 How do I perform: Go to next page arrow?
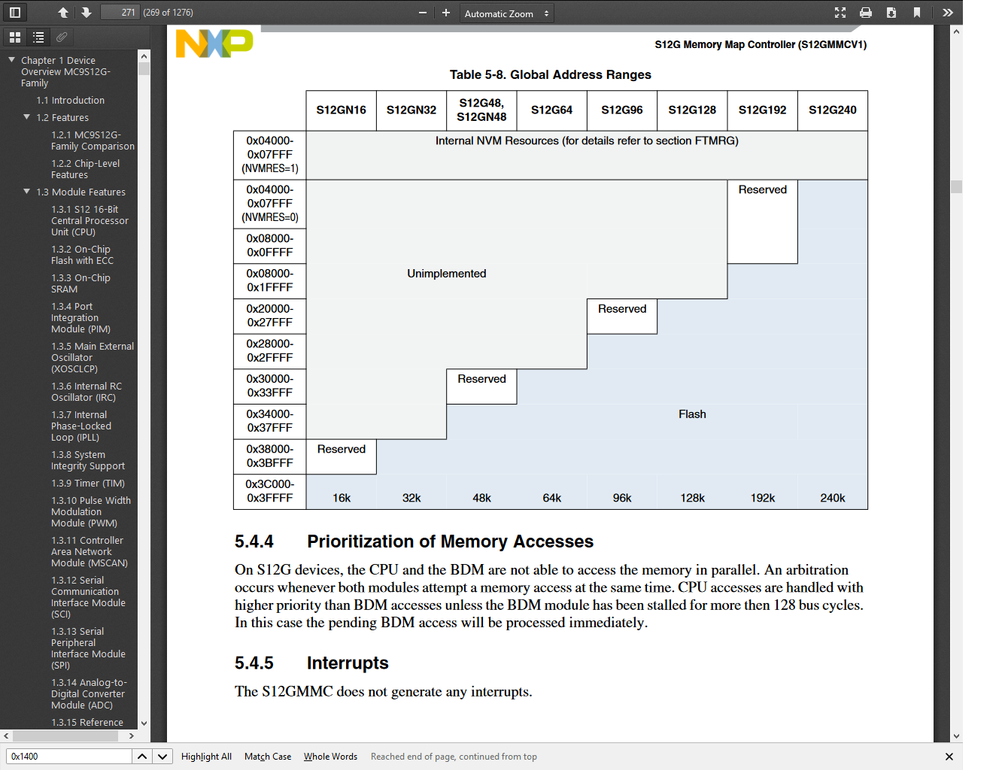click(x=86, y=12)
